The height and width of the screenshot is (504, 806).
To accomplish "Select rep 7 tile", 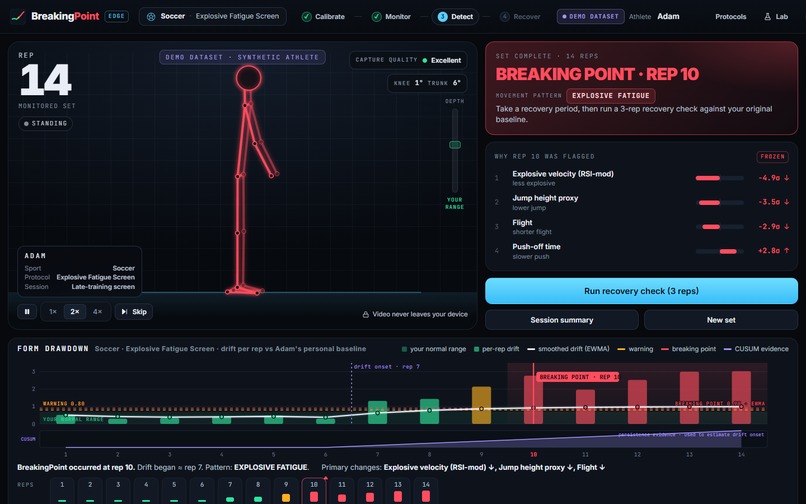I will click(x=230, y=491).
